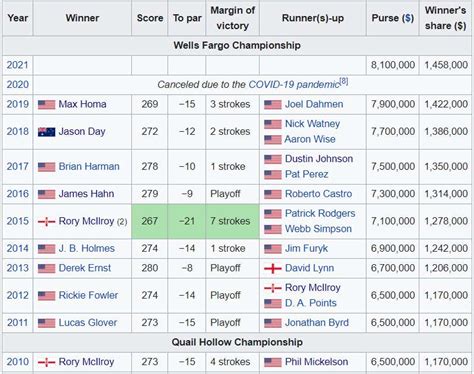Open runner-up Jonathan Byrd link
This screenshot has height=374, width=474.
coord(317,323)
